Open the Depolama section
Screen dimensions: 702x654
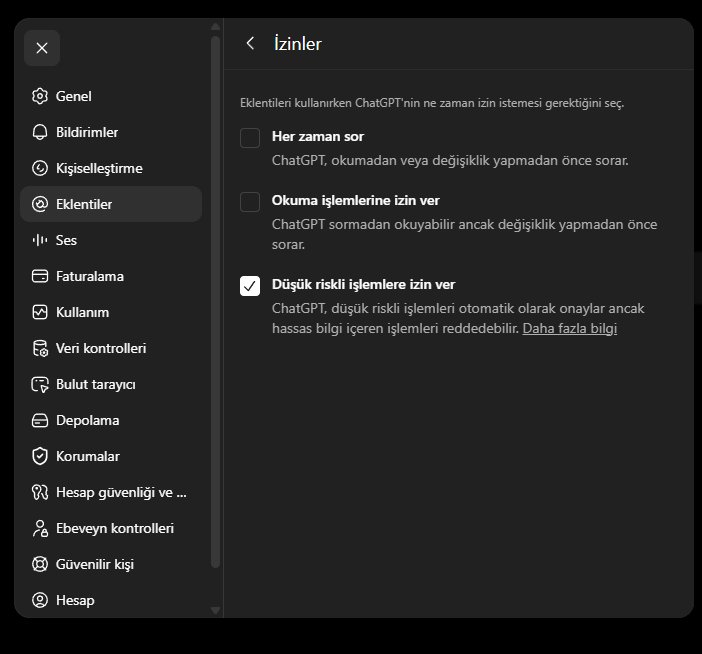(111, 420)
